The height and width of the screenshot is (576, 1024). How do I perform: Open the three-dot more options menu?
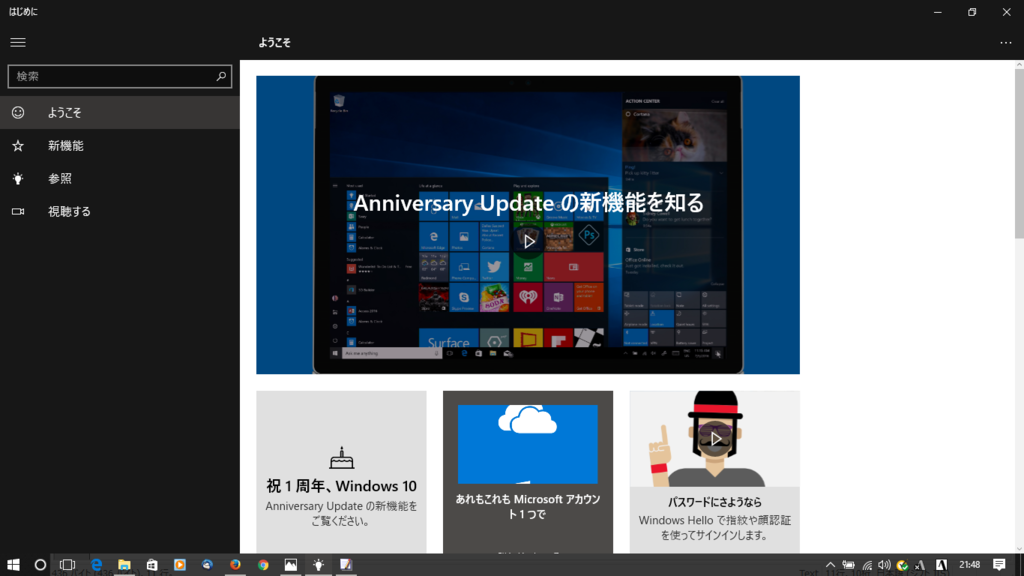click(x=1006, y=42)
